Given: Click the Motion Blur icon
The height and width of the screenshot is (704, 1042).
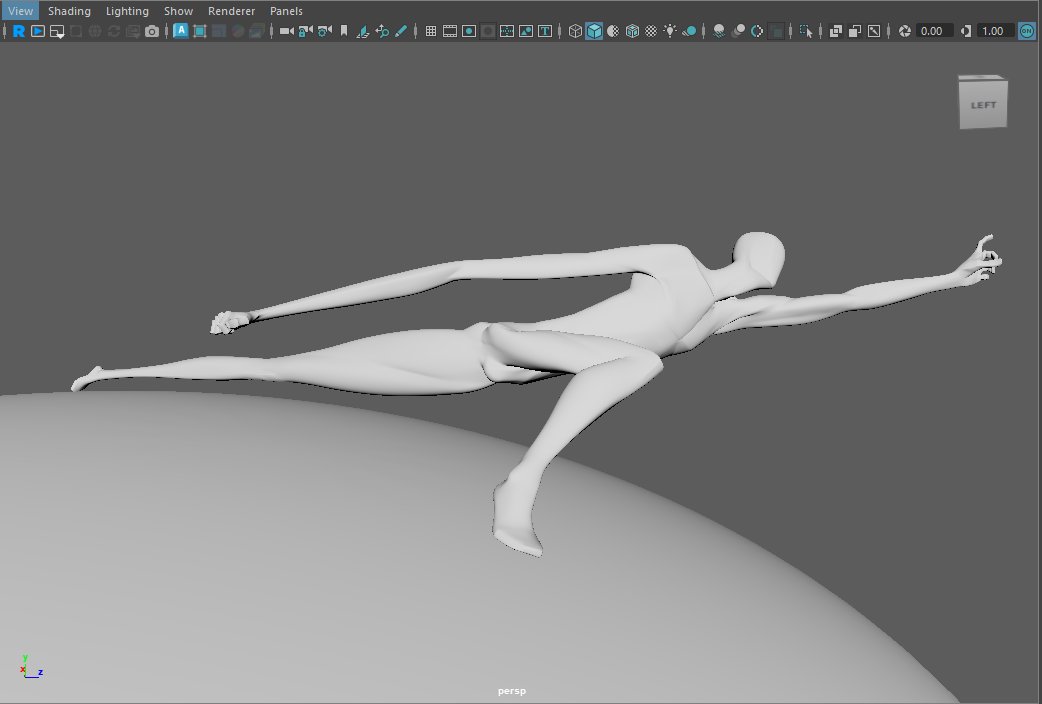Looking at the screenshot, I should point(738,31).
